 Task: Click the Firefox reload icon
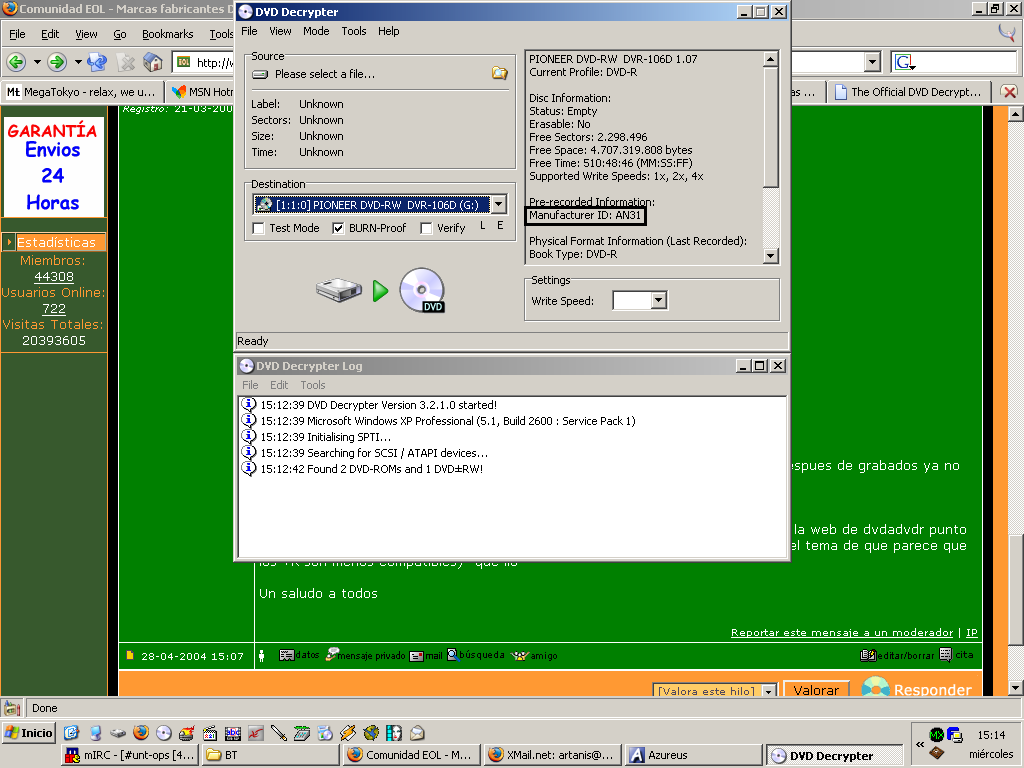[x=97, y=62]
